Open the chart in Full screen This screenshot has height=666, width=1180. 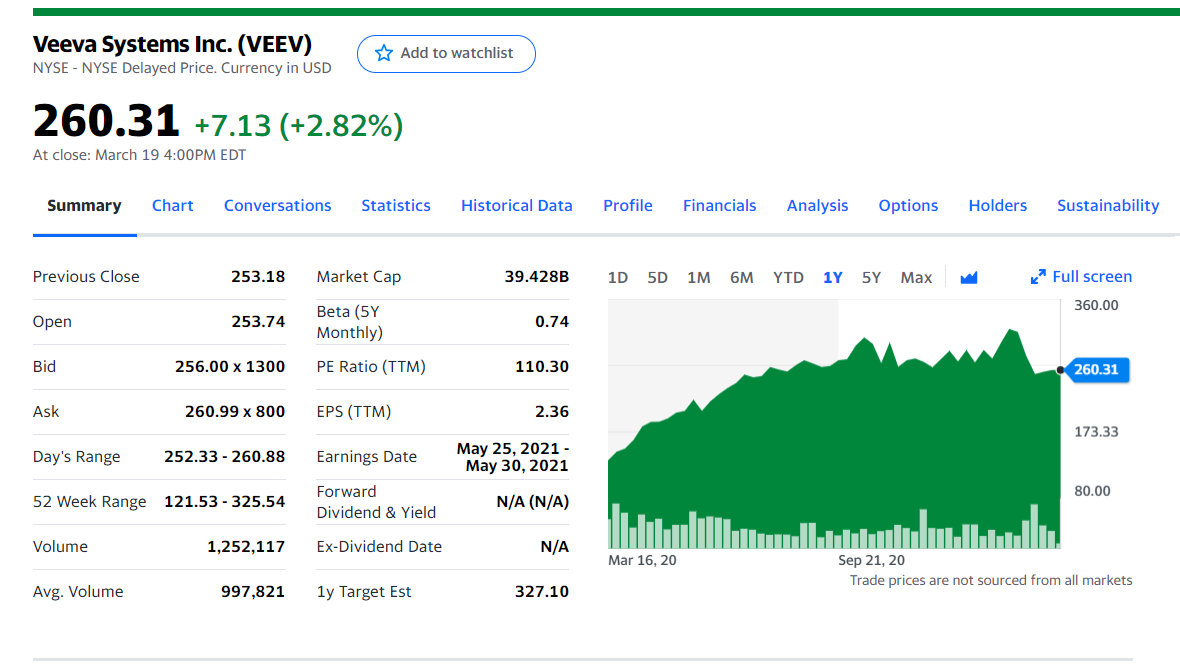click(x=1081, y=277)
